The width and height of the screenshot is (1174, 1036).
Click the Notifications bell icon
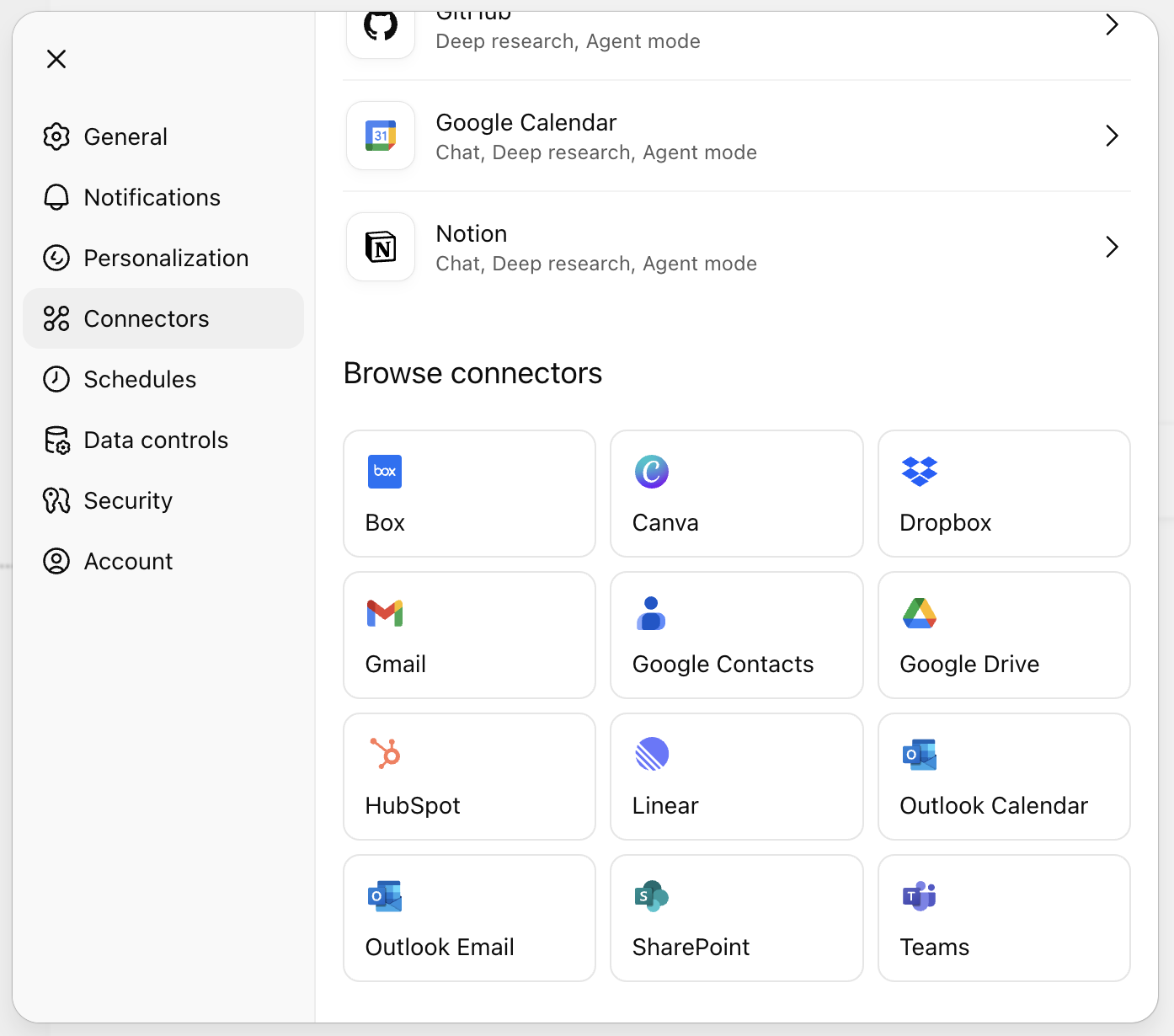pyautogui.click(x=56, y=197)
